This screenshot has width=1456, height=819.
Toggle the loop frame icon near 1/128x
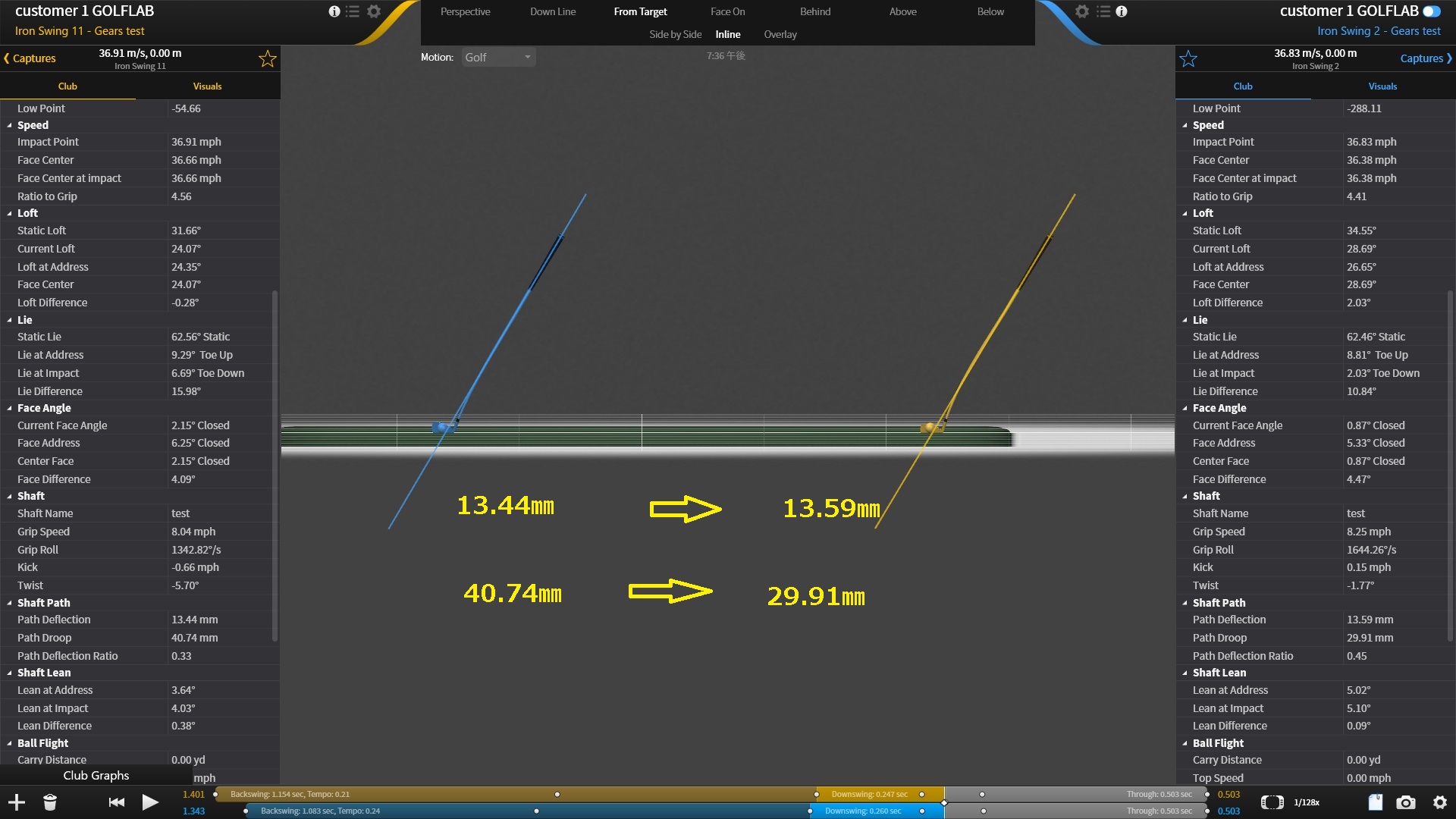click(1272, 802)
